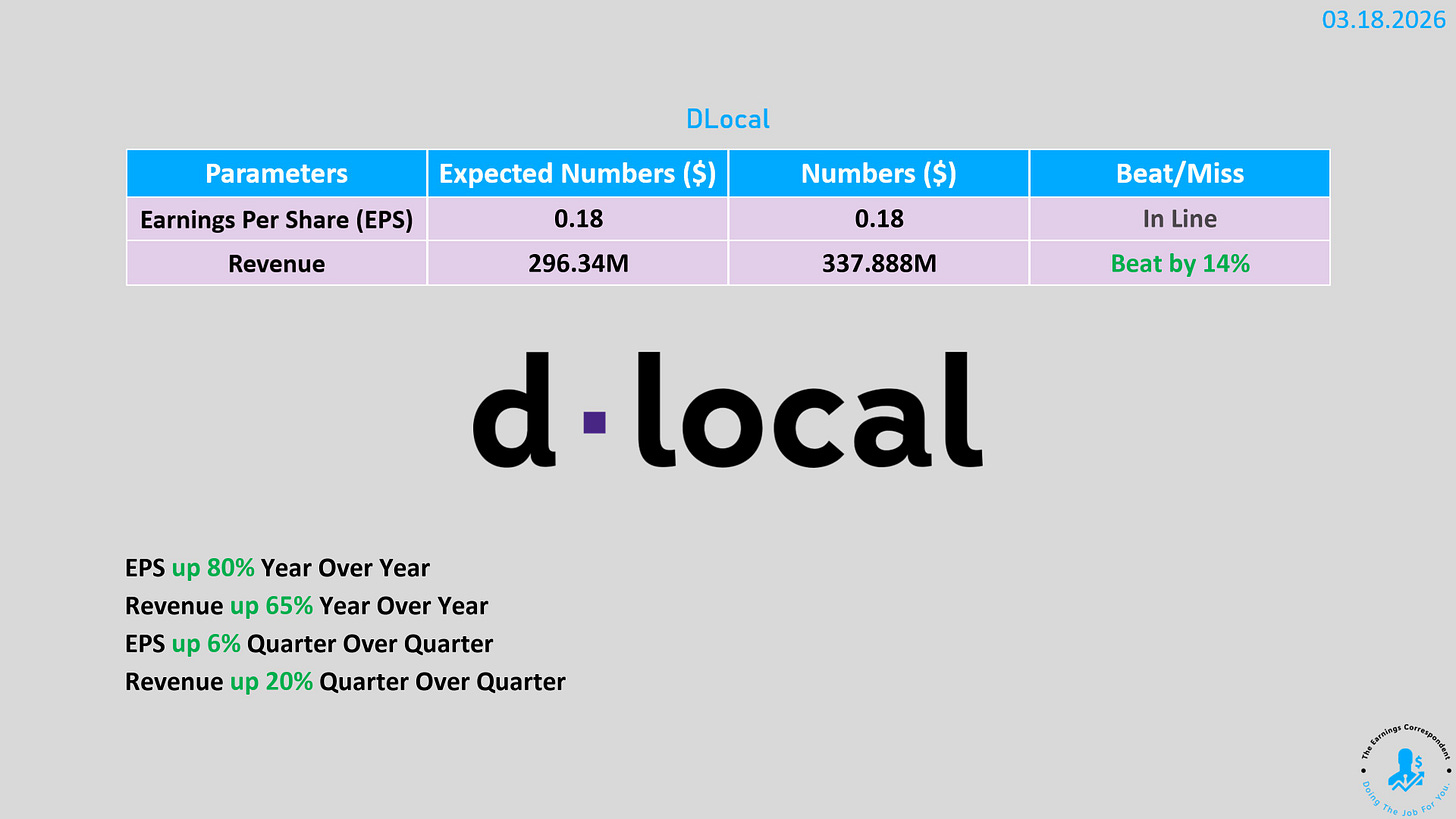Viewport: 1456px width, 819px height.
Task: Click the In Line result cell
Action: point(1180,219)
